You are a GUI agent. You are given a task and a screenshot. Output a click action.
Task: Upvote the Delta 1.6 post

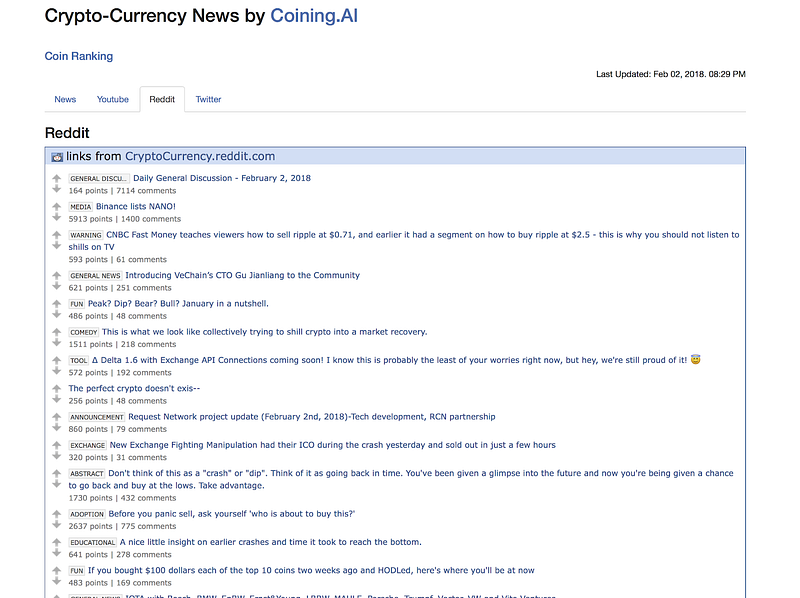(x=57, y=360)
